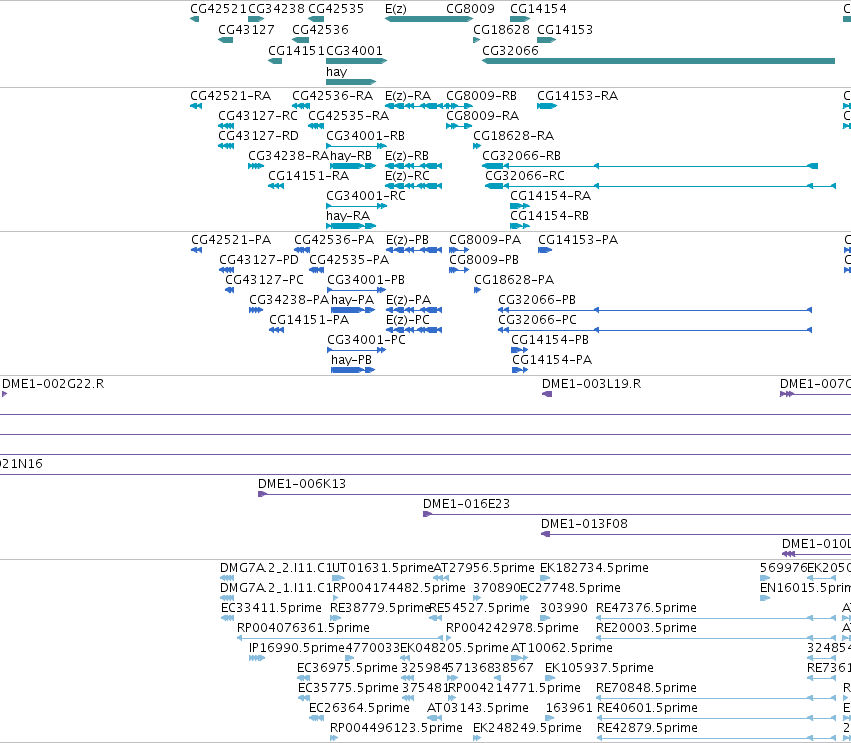
Task: Select protein CG14154-PA
Action: 552,360
